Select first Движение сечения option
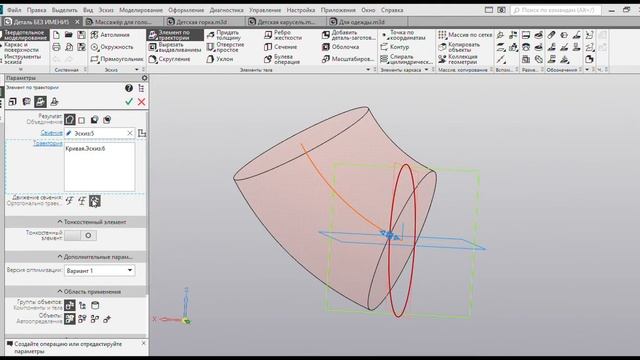 click(69, 201)
